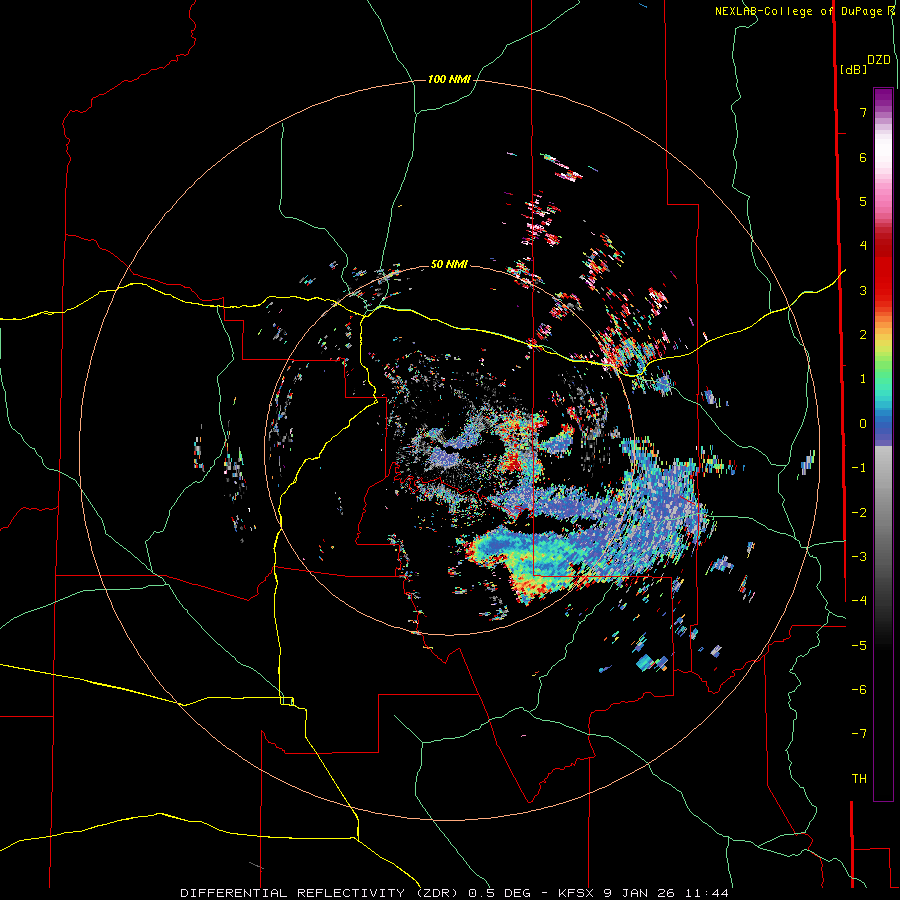Click the 0 value on the color scale
The height and width of the screenshot is (900, 900).
click(x=863, y=424)
